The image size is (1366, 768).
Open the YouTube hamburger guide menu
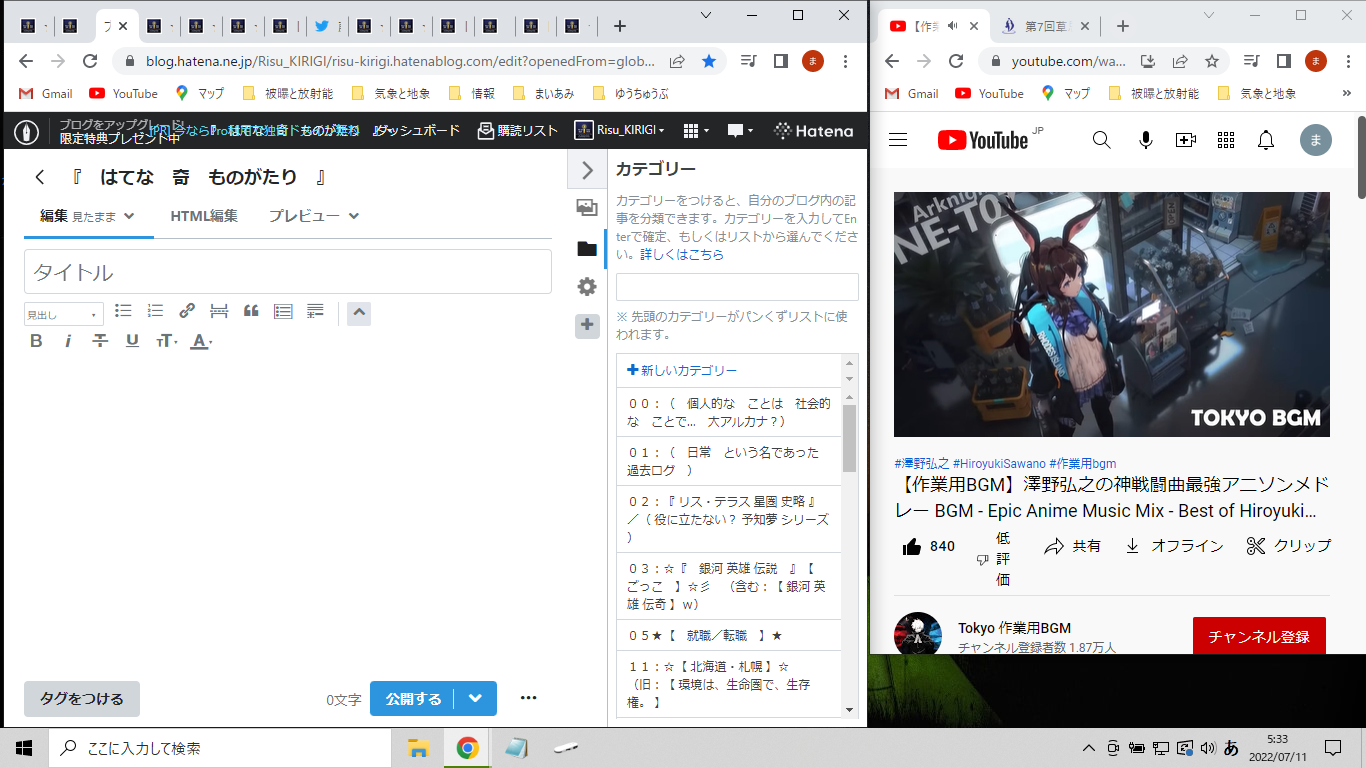tap(898, 140)
